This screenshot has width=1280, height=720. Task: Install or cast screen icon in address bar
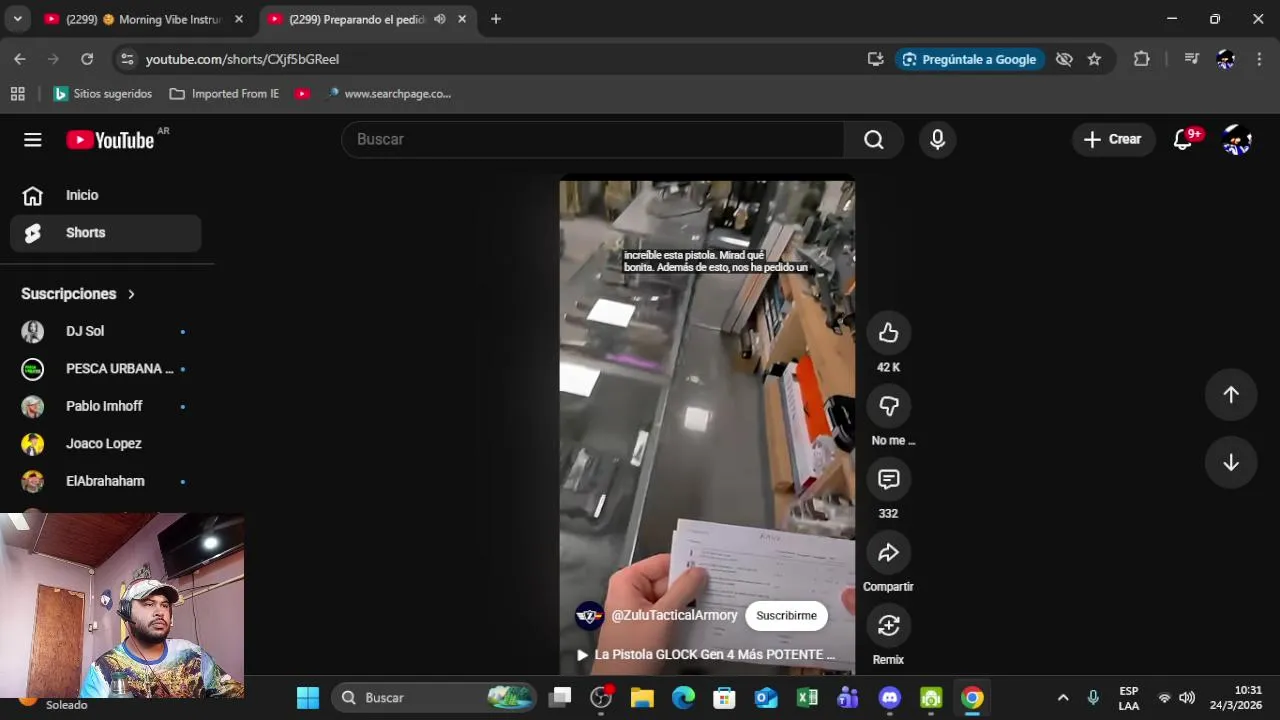pos(876,59)
